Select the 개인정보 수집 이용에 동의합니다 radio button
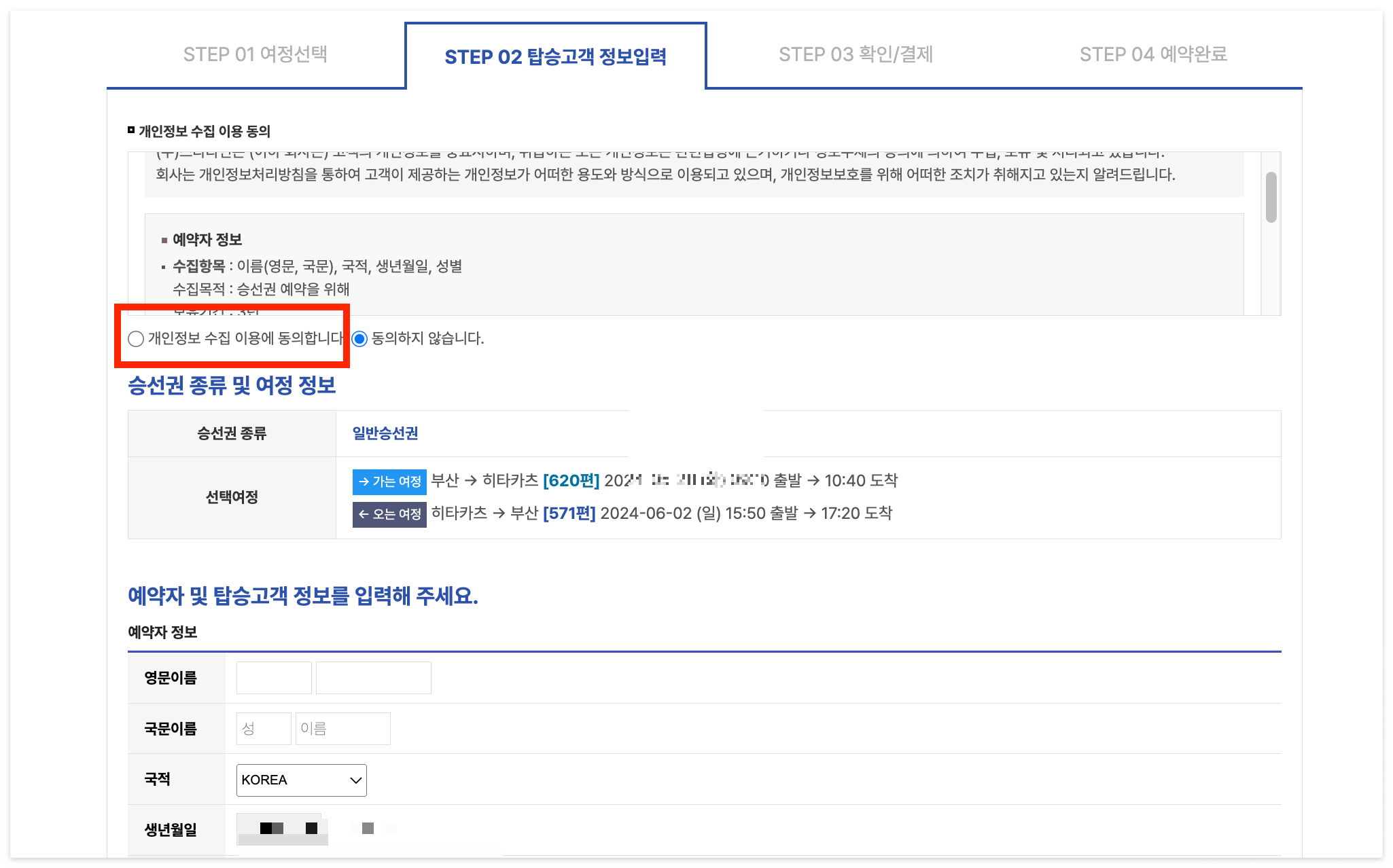 point(136,339)
